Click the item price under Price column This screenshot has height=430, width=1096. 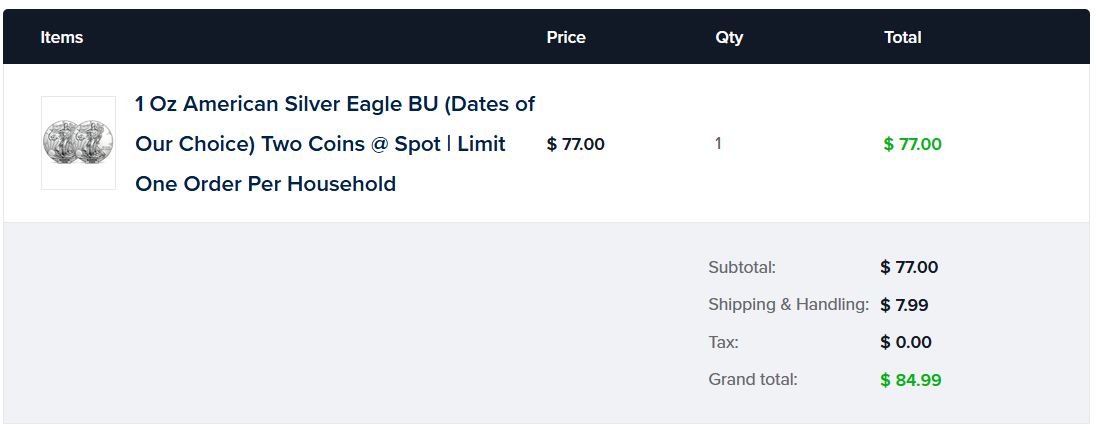(576, 144)
